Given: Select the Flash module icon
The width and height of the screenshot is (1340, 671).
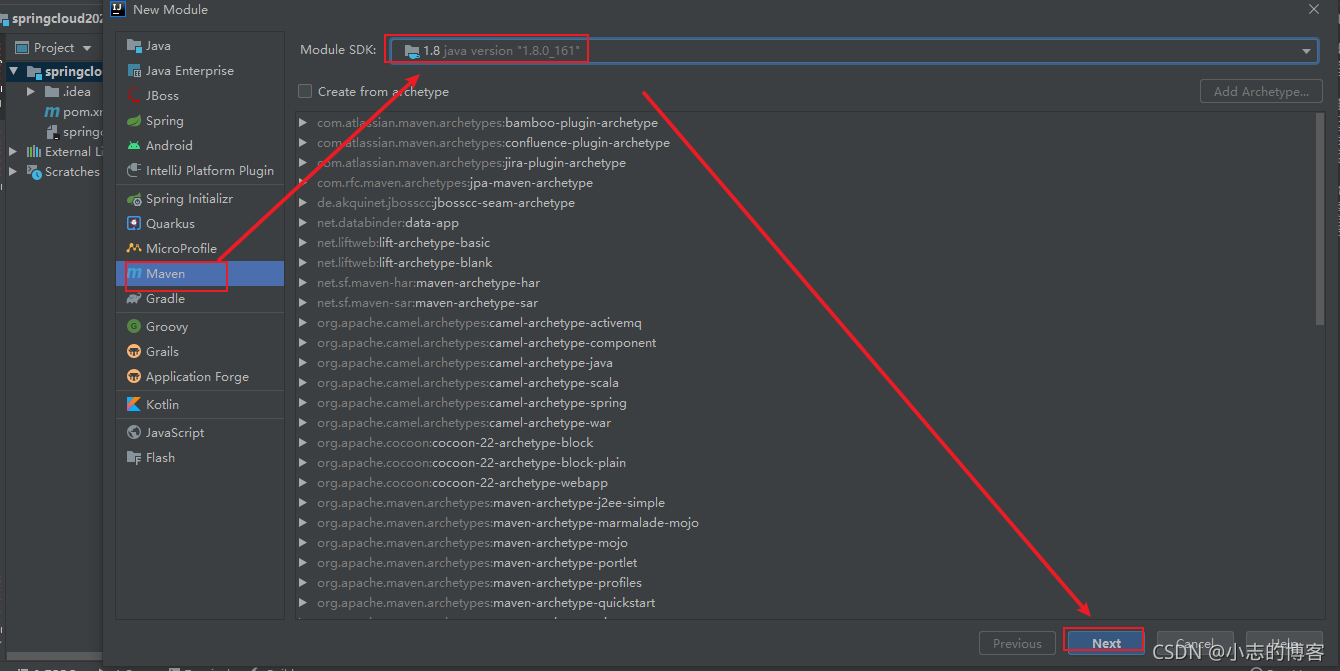Looking at the screenshot, I should coord(134,458).
